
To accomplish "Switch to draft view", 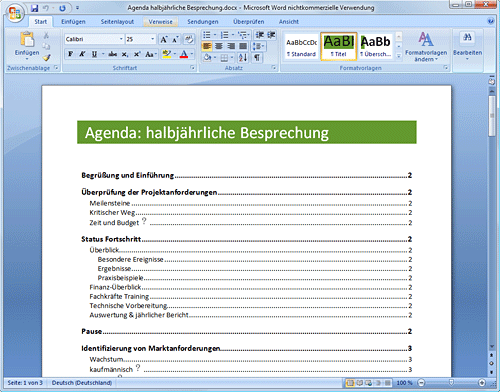I will [388, 383].
